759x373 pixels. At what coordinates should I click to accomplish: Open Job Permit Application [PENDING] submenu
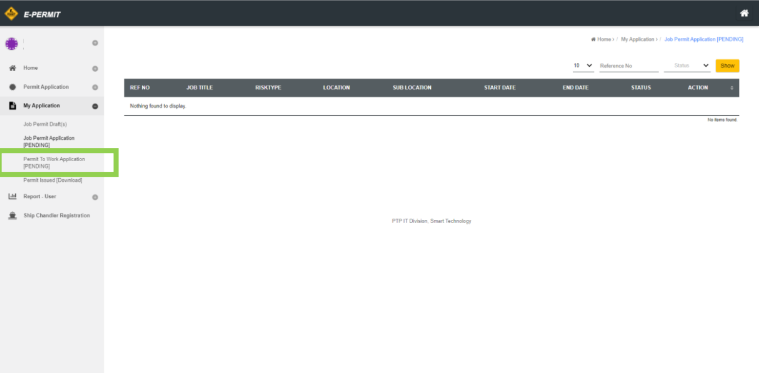(x=49, y=141)
